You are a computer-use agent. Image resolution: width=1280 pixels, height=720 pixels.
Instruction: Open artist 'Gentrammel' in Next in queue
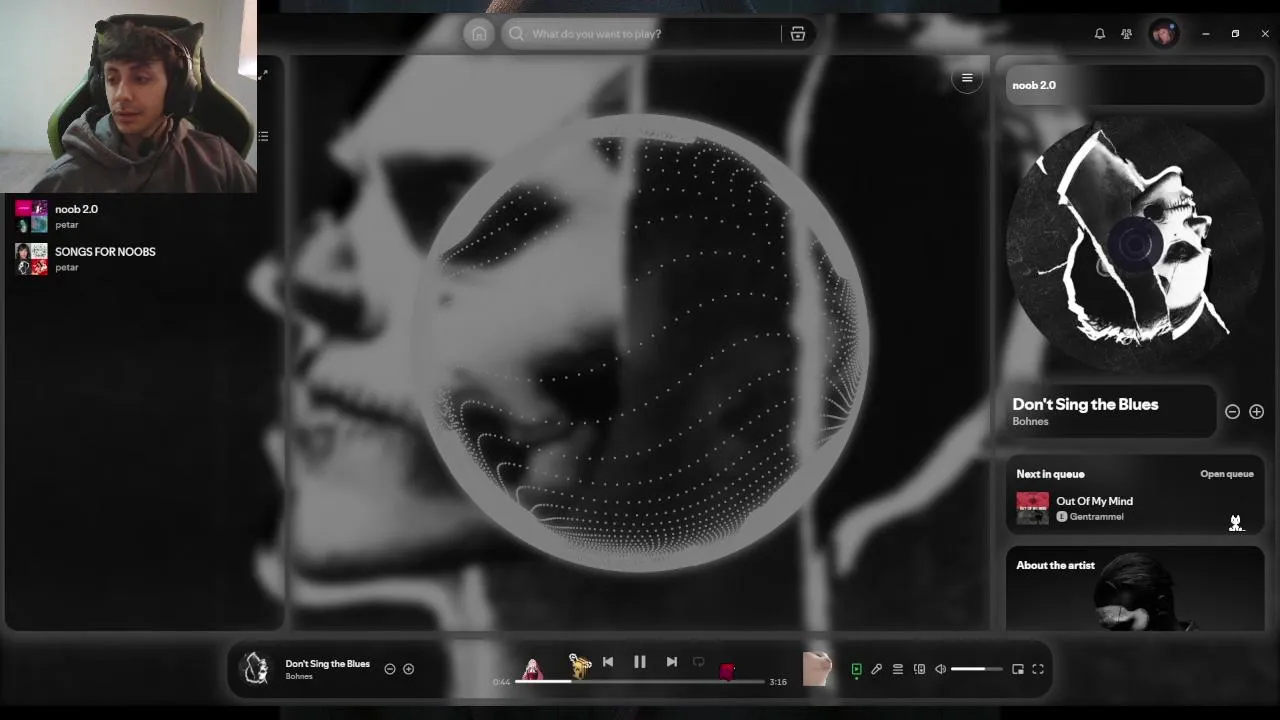point(1096,517)
